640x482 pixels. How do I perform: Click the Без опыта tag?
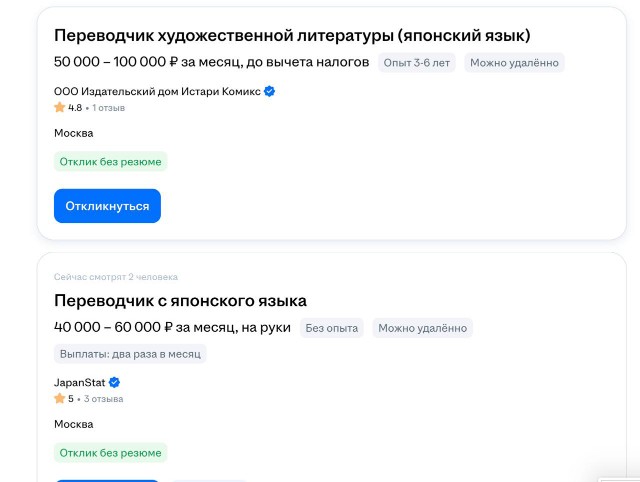331,328
